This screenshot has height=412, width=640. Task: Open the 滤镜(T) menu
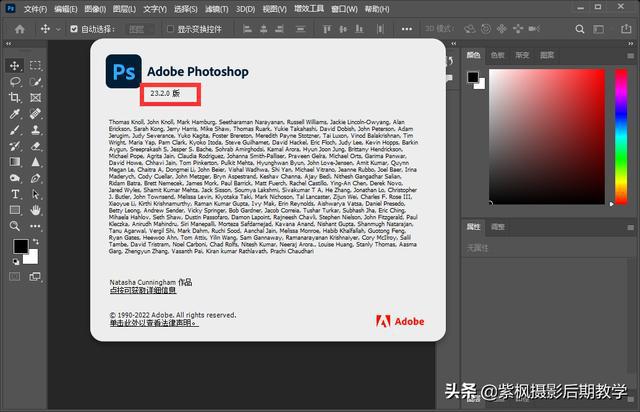coord(216,9)
